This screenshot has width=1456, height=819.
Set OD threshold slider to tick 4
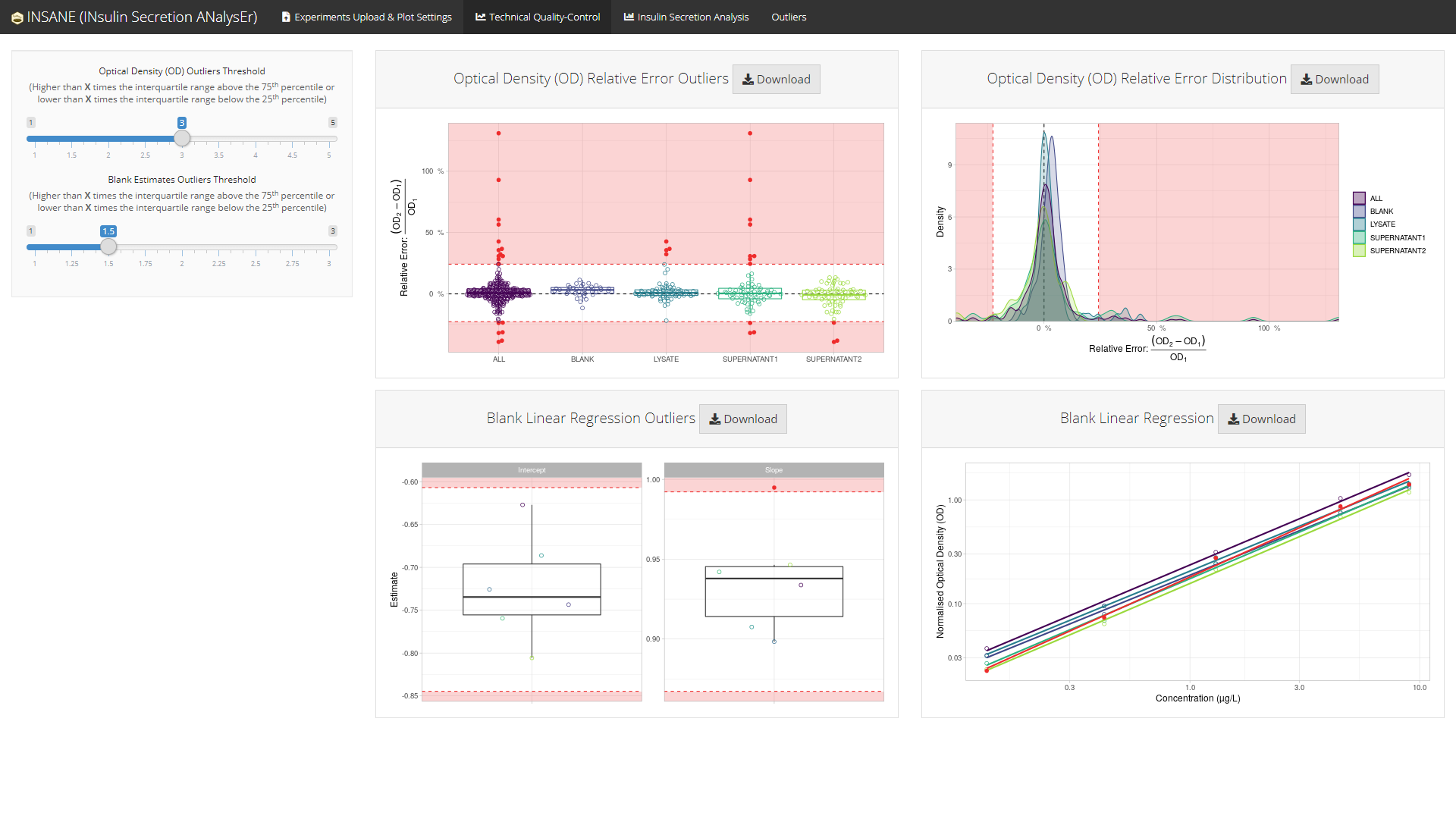click(x=256, y=139)
